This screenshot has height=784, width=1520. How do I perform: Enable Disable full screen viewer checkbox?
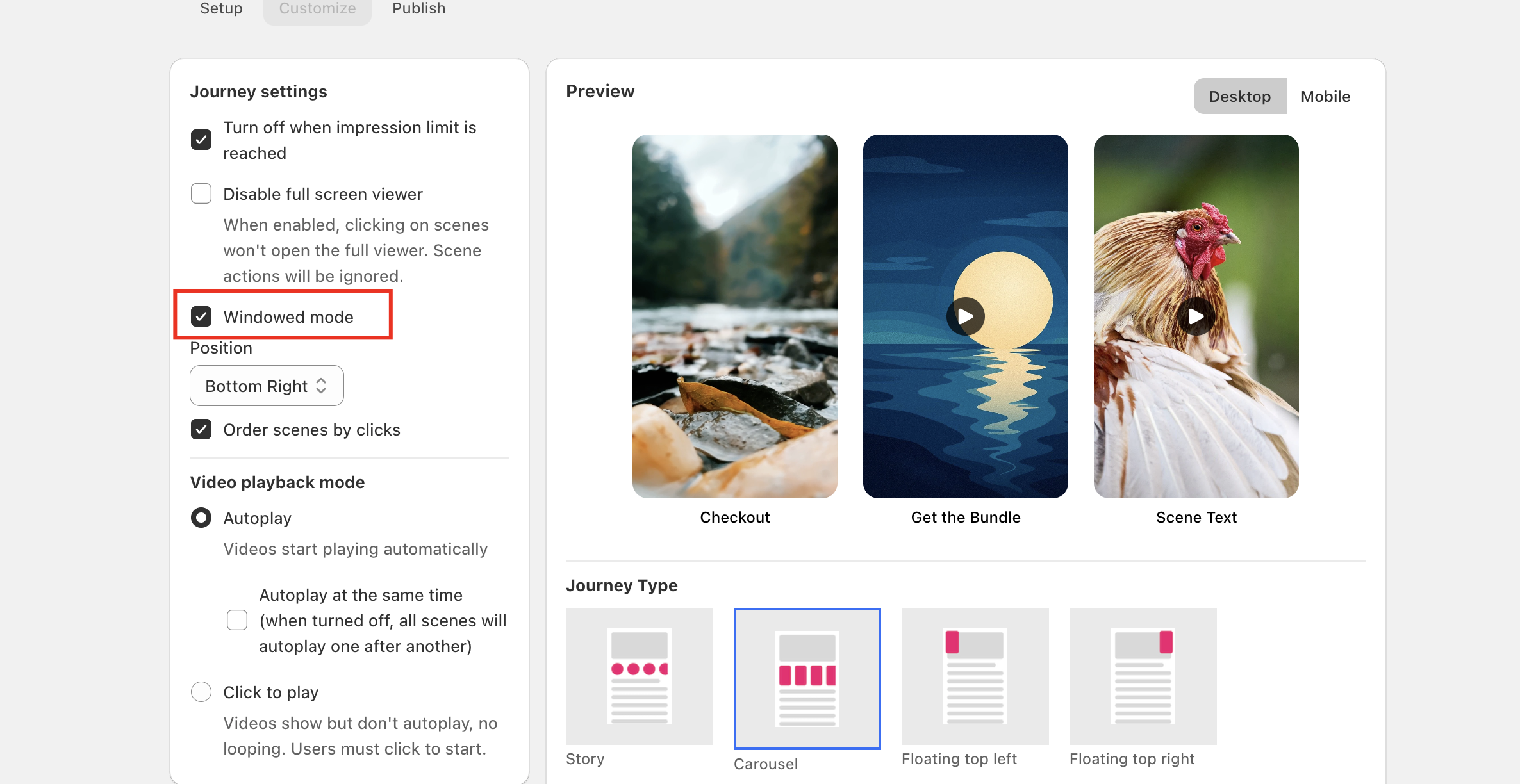click(x=201, y=193)
